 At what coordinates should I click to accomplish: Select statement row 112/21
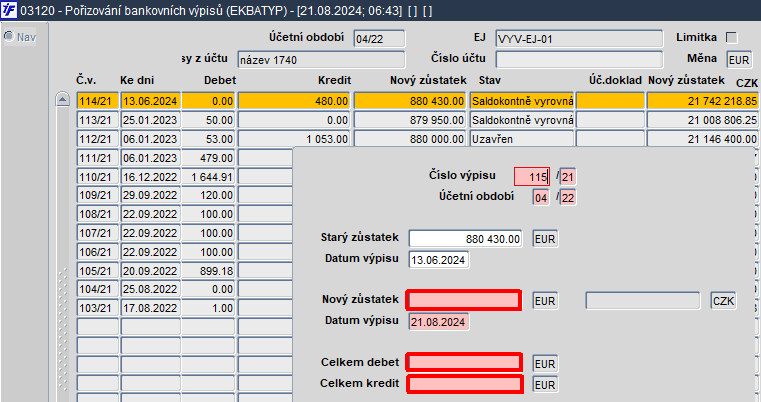click(417, 139)
